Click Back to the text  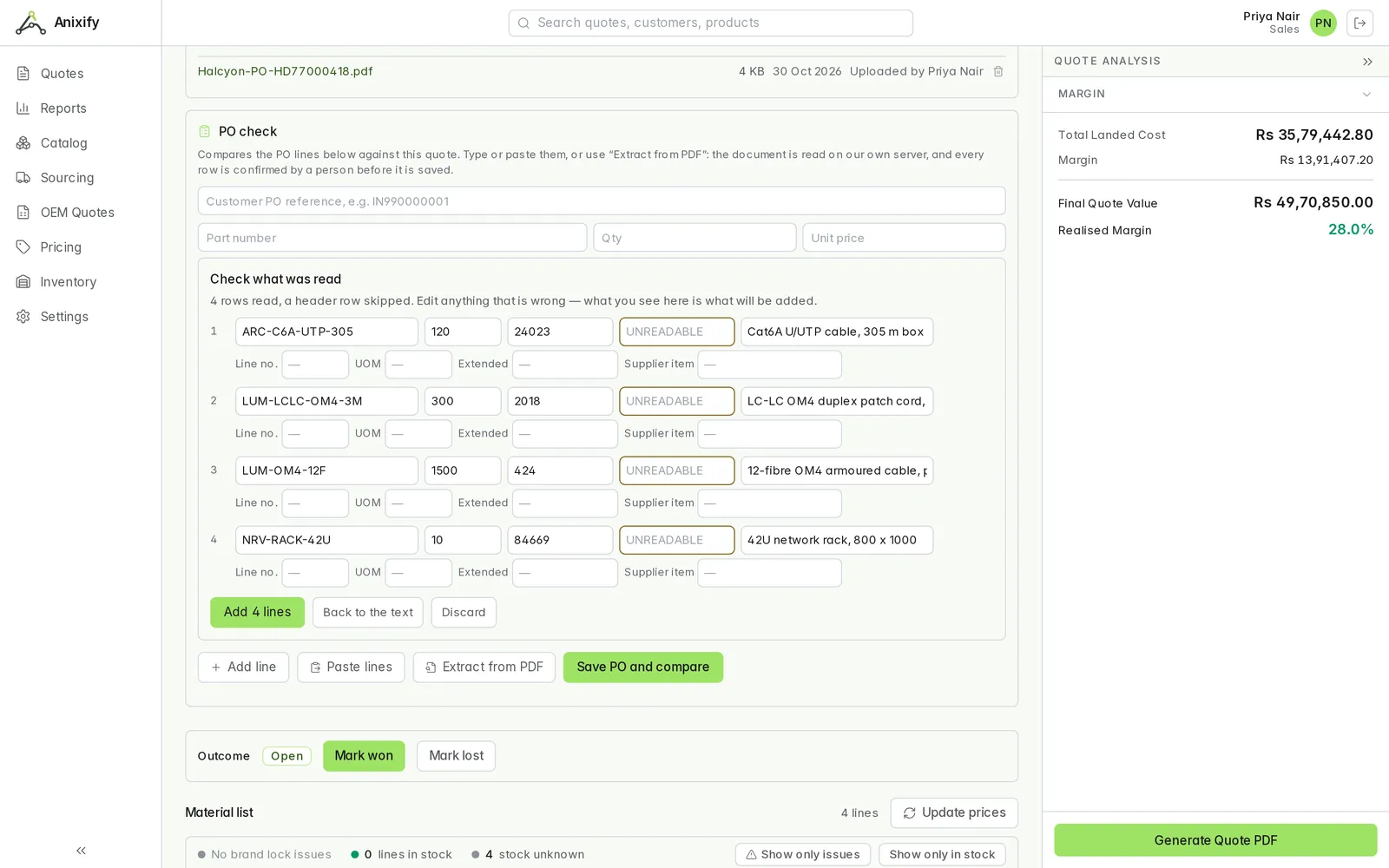point(368,612)
